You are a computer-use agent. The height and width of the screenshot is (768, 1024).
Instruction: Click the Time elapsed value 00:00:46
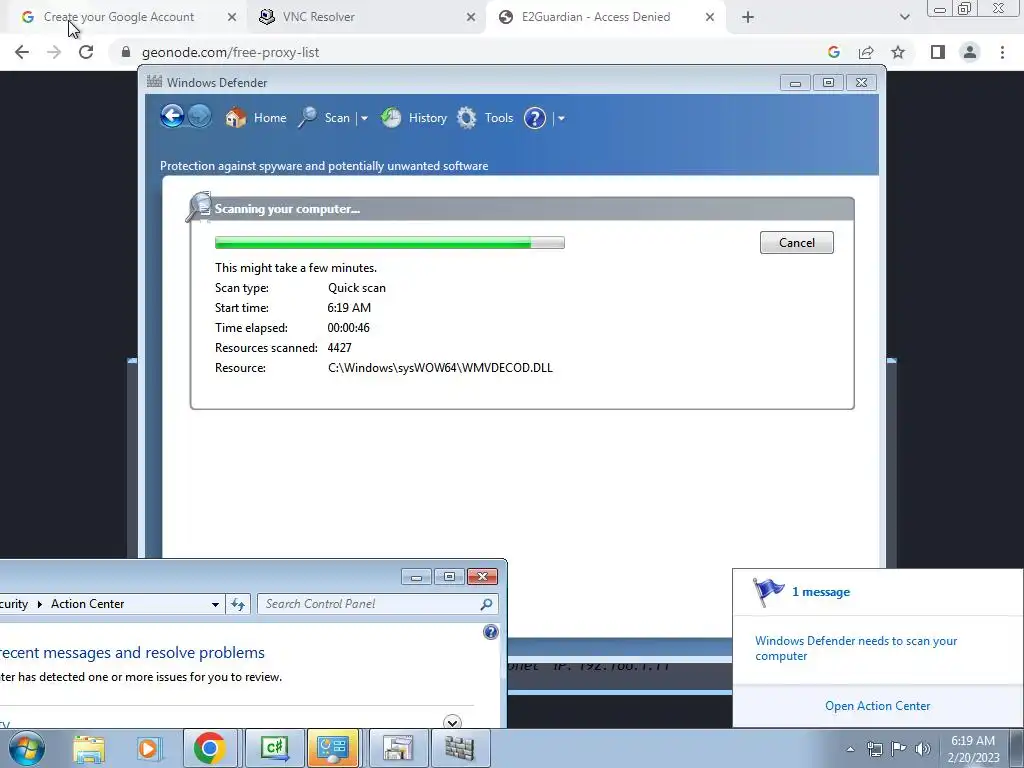point(348,328)
